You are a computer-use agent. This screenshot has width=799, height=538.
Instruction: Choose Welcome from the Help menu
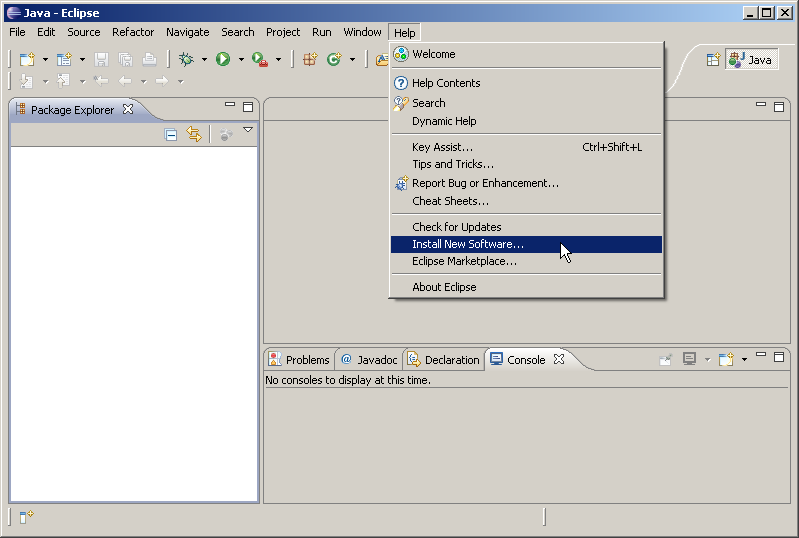point(526,54)
